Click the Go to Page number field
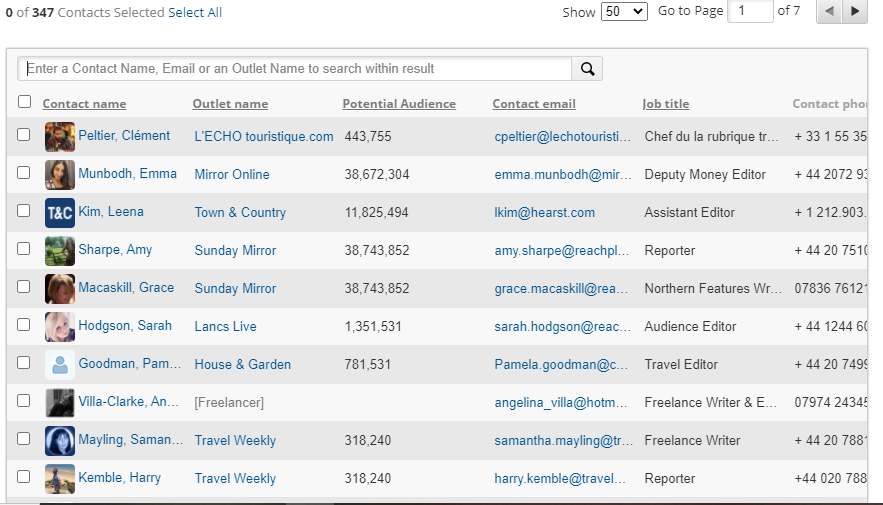This screenshot has width=883, height=505. pos(750,12)
